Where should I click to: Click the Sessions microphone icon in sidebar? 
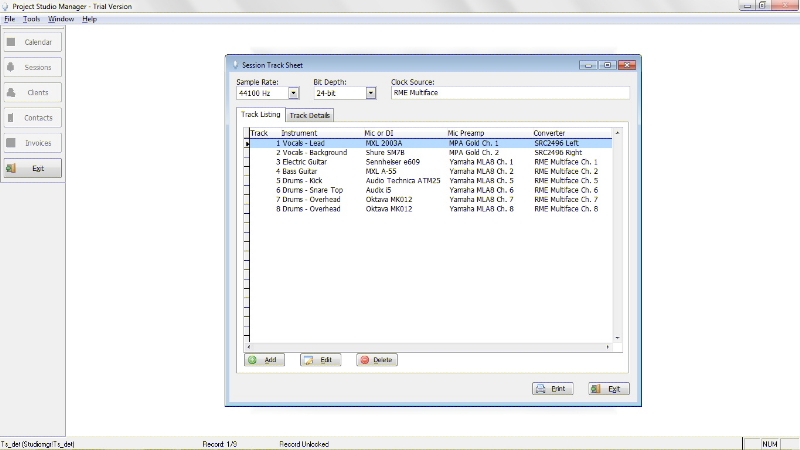point(12,67)
